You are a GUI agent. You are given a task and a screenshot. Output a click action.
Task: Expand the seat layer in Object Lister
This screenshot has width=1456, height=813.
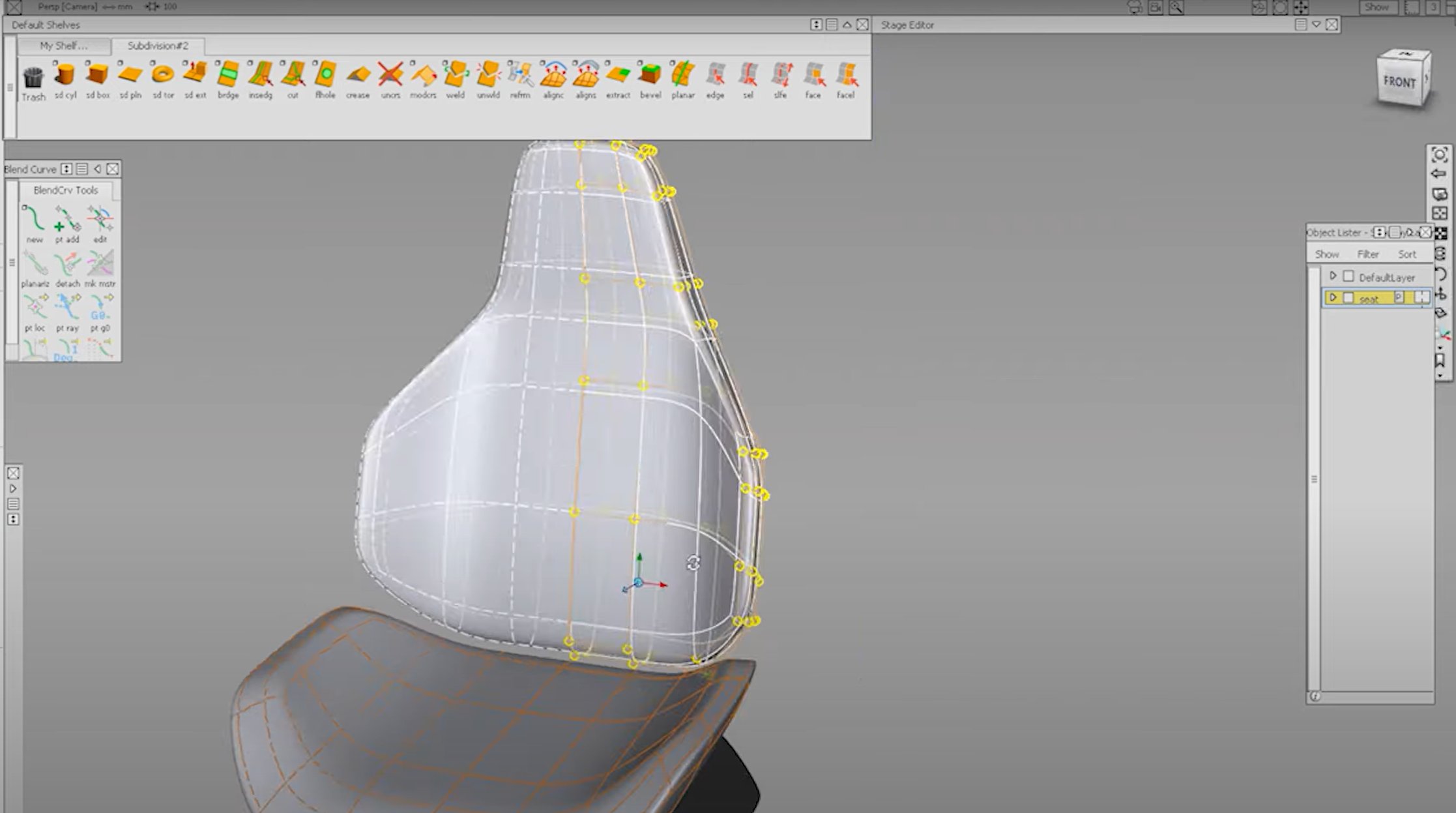[1333, 297]
